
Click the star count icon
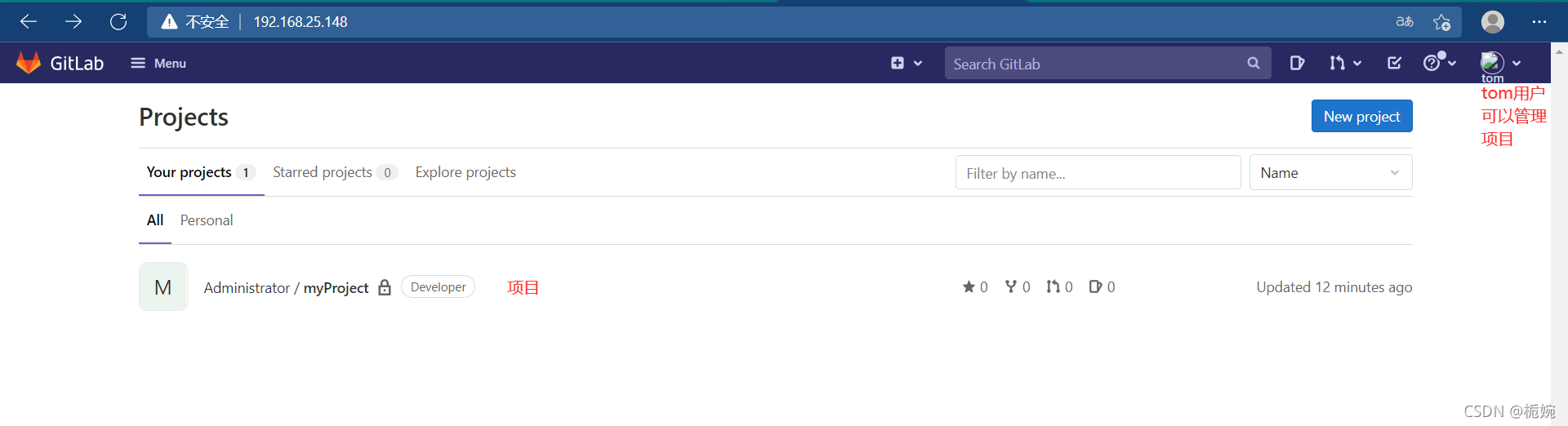point(969,286)
